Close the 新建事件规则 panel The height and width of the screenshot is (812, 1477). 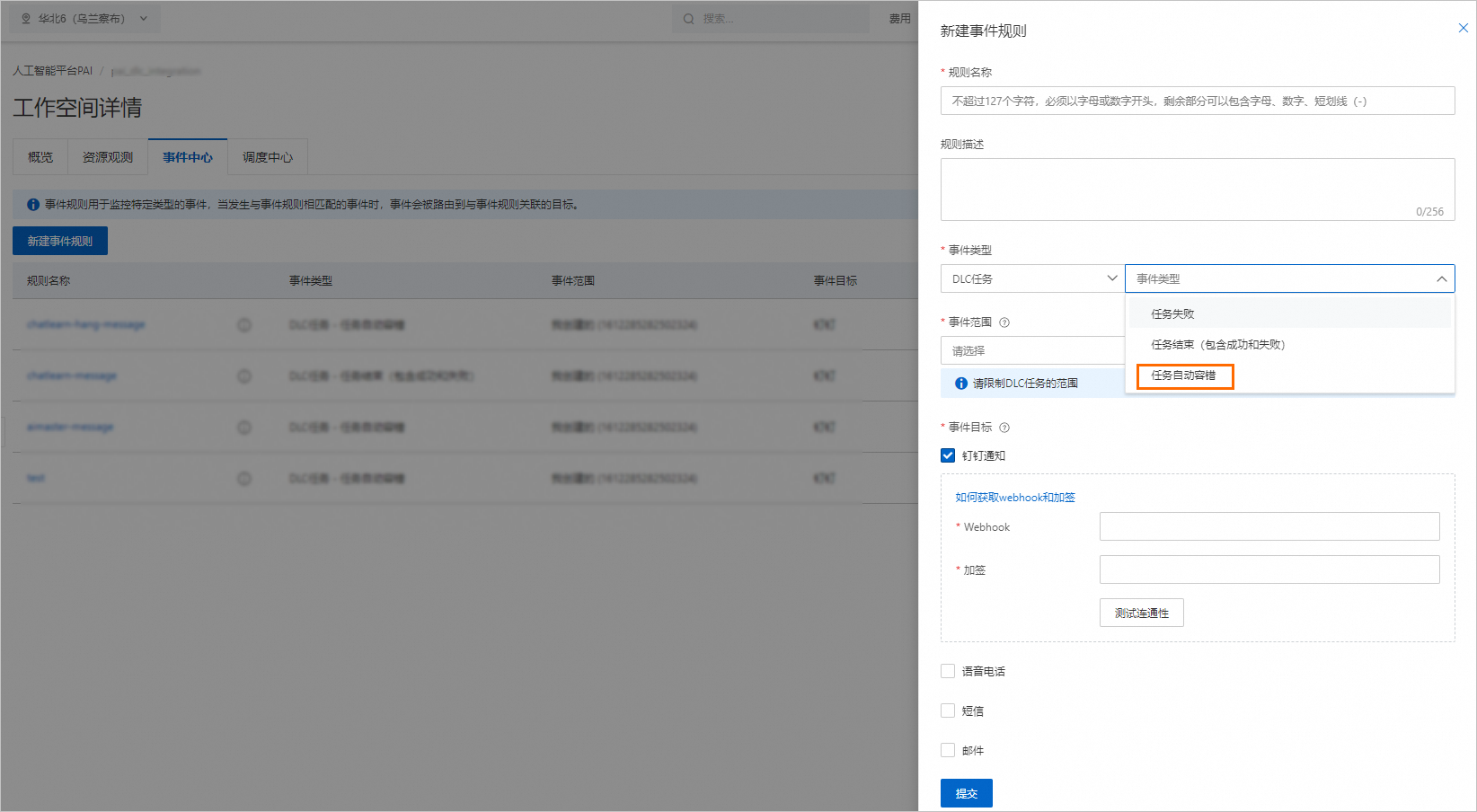(1463, 28)
